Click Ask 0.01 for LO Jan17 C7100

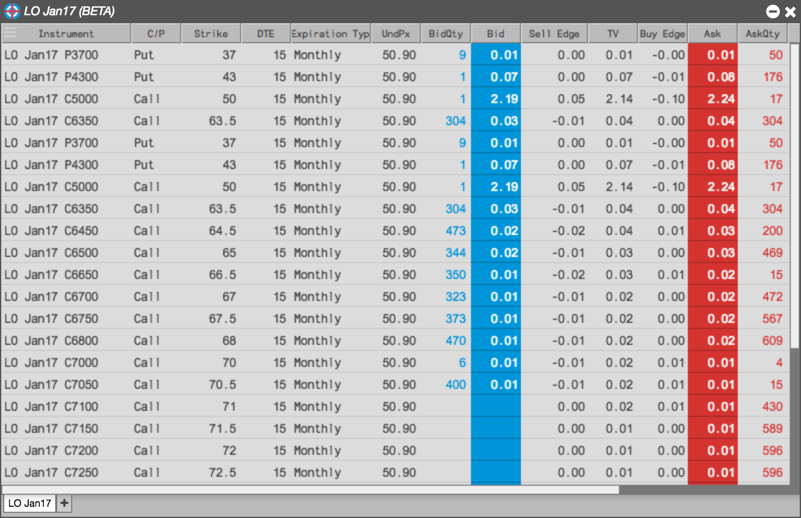point(713,407)
